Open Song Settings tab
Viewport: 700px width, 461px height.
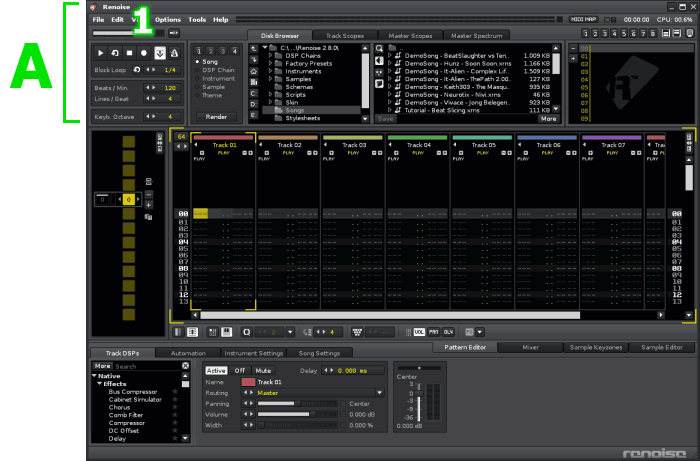pos(319,353)
